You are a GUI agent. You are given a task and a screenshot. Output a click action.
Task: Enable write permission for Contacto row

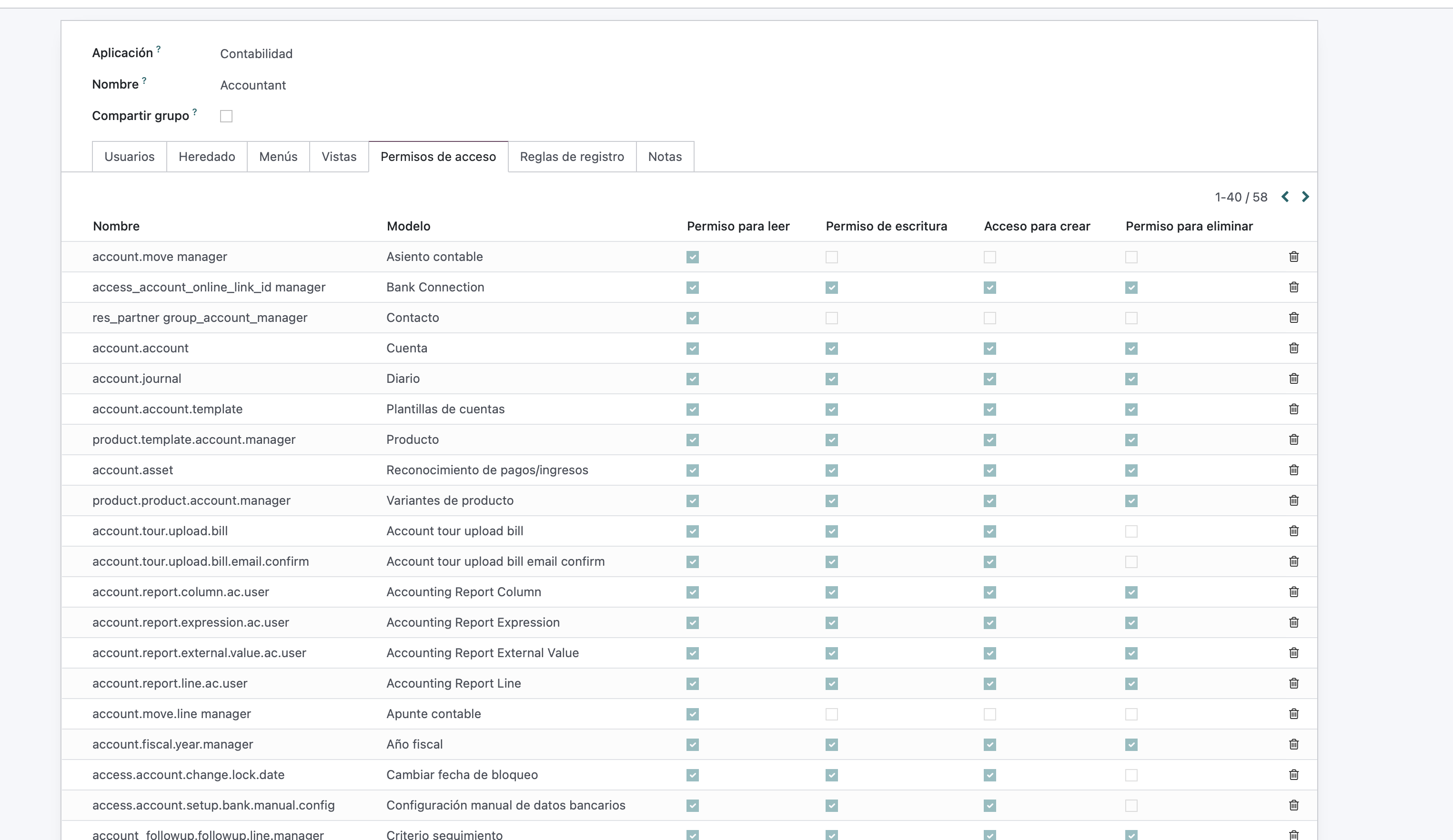click(831, 318)
